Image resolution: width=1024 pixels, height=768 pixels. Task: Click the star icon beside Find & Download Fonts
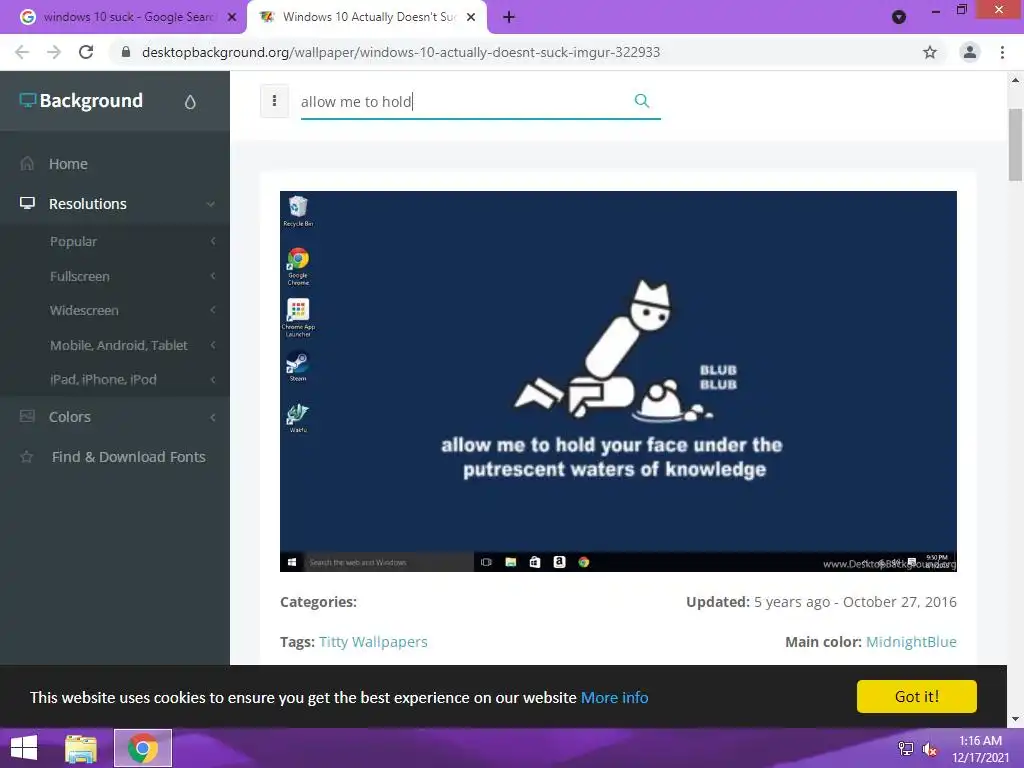[27, 456]
